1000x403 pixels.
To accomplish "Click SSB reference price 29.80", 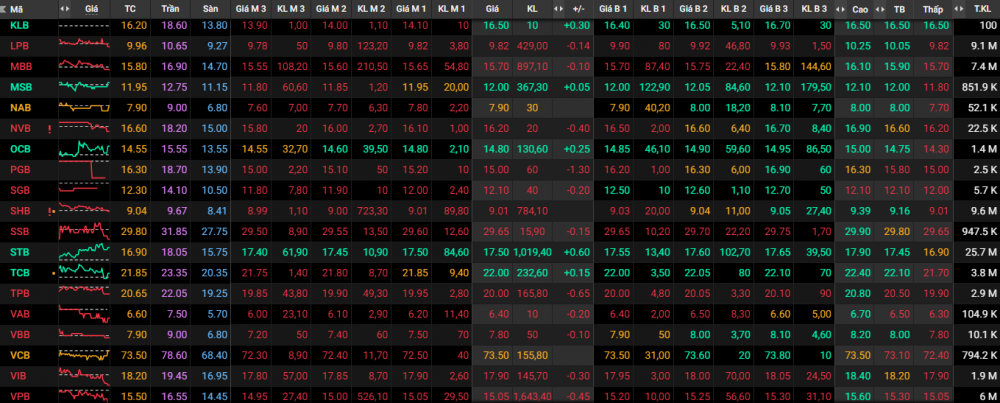I will pyautogui.click(x=135, y=231).
